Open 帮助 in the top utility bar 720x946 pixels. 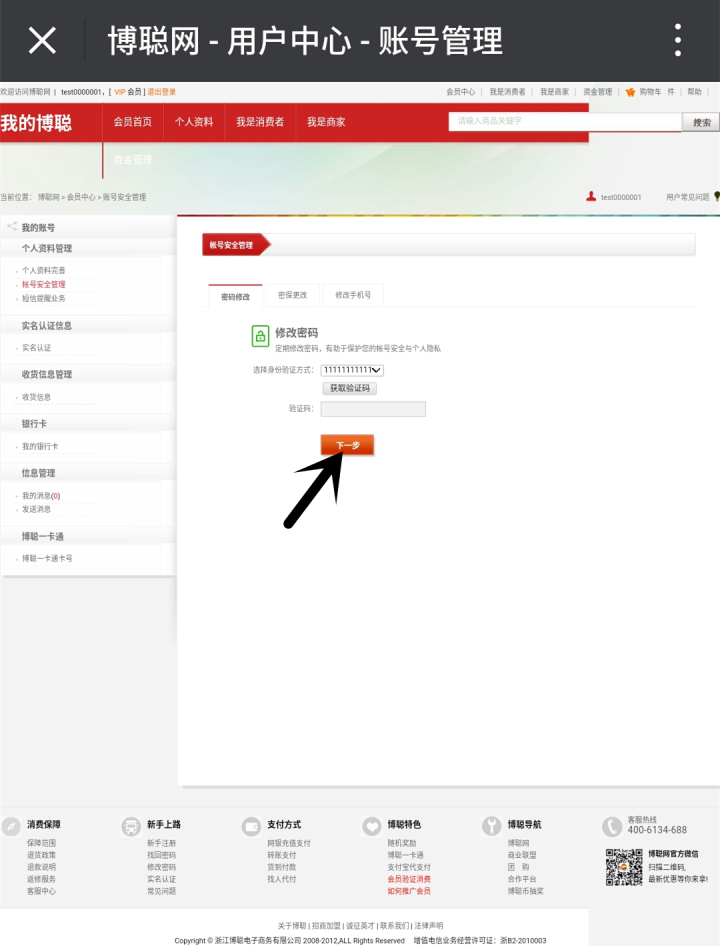[x=695, y=92]
